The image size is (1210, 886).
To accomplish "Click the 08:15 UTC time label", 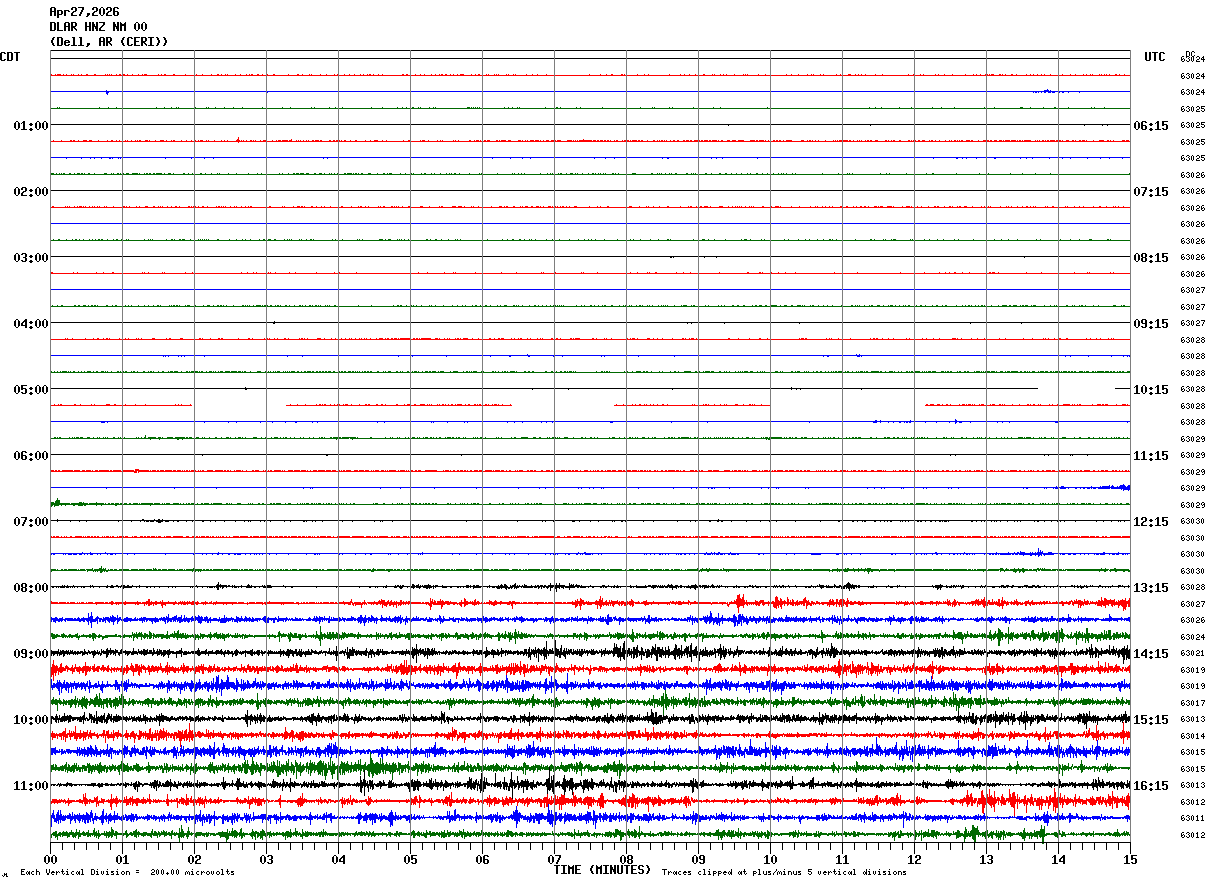I will 1151,258.
